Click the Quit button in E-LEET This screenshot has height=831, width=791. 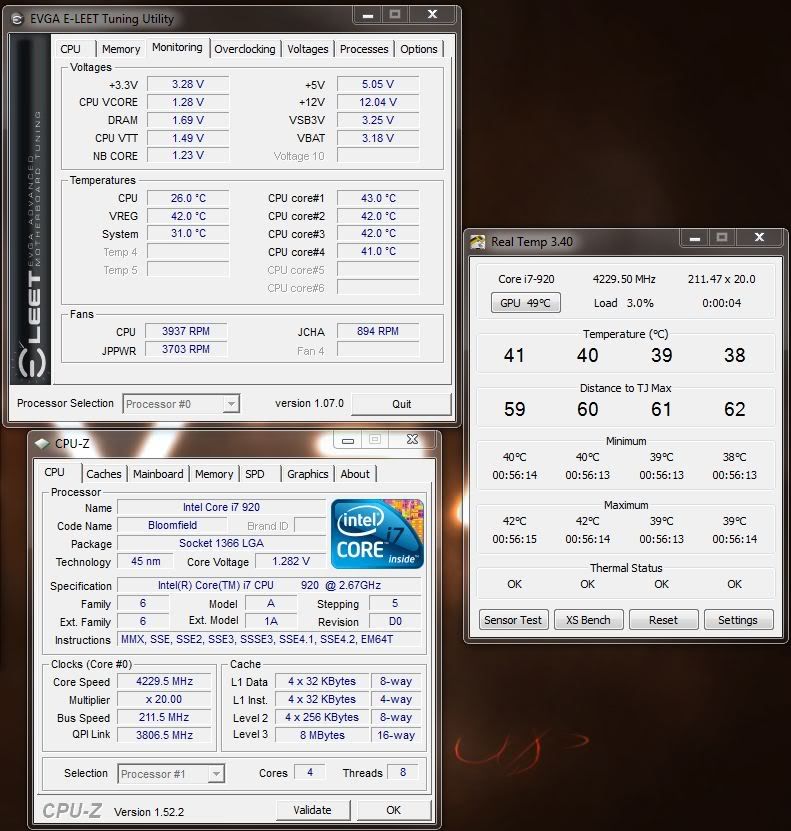click(401, 404)
